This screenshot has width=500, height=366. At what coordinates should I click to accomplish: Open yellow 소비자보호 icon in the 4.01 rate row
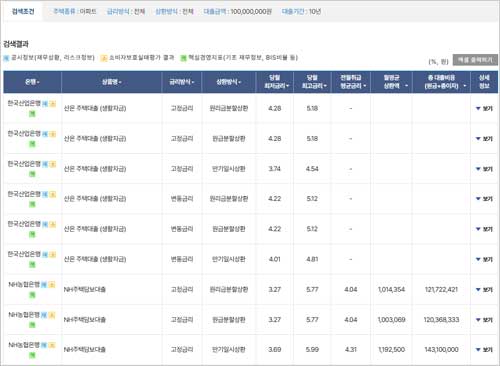click(52, 255)
